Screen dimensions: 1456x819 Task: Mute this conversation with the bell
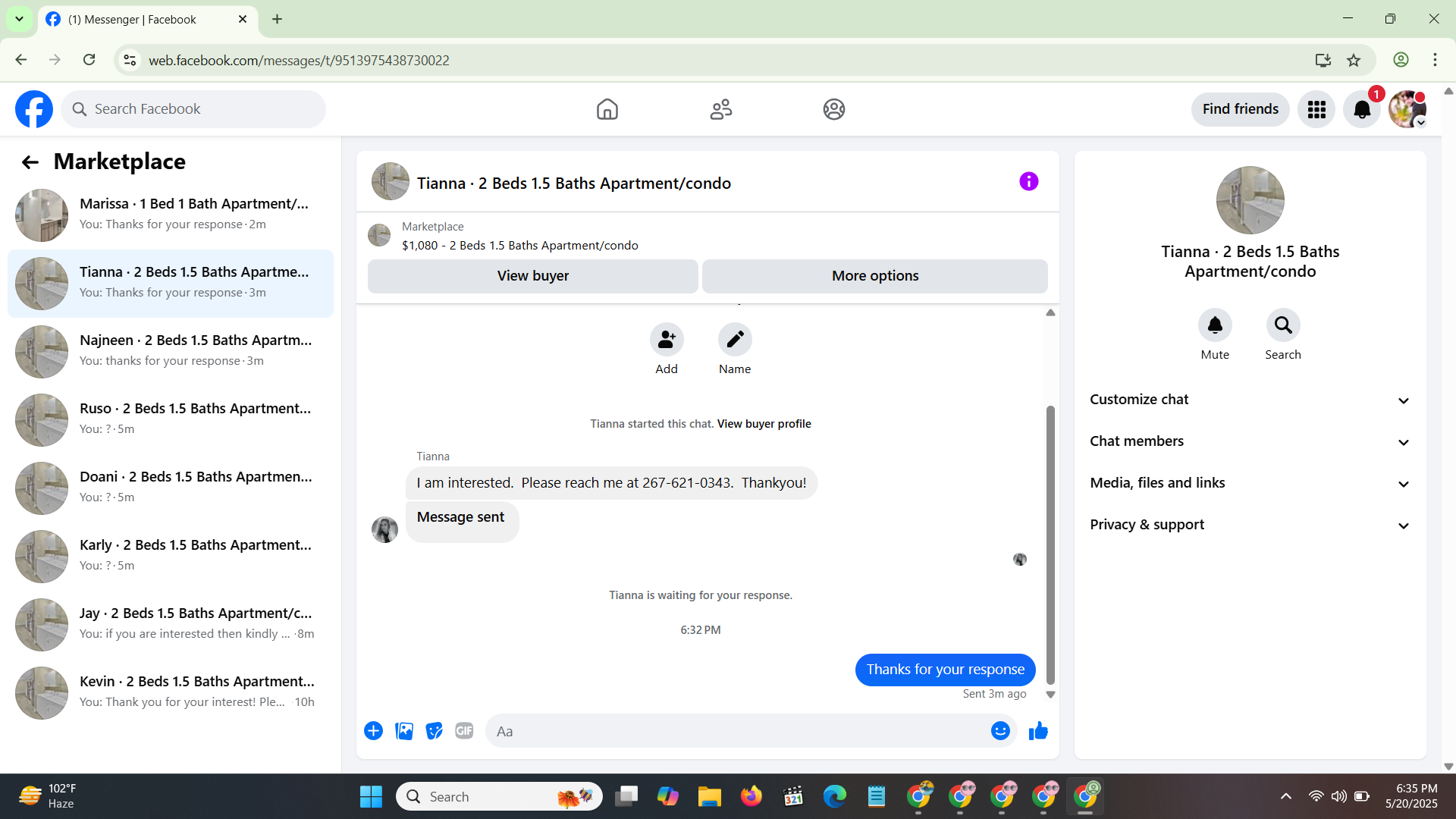click(1215, 325)
